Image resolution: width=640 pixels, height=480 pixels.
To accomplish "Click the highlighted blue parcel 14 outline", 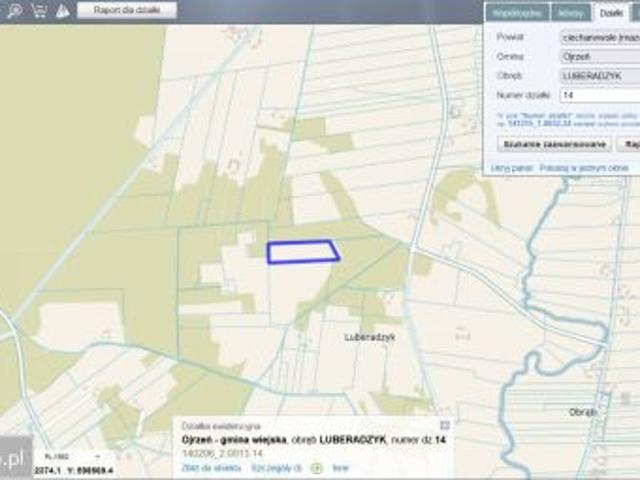I will [x=303, y=251].
